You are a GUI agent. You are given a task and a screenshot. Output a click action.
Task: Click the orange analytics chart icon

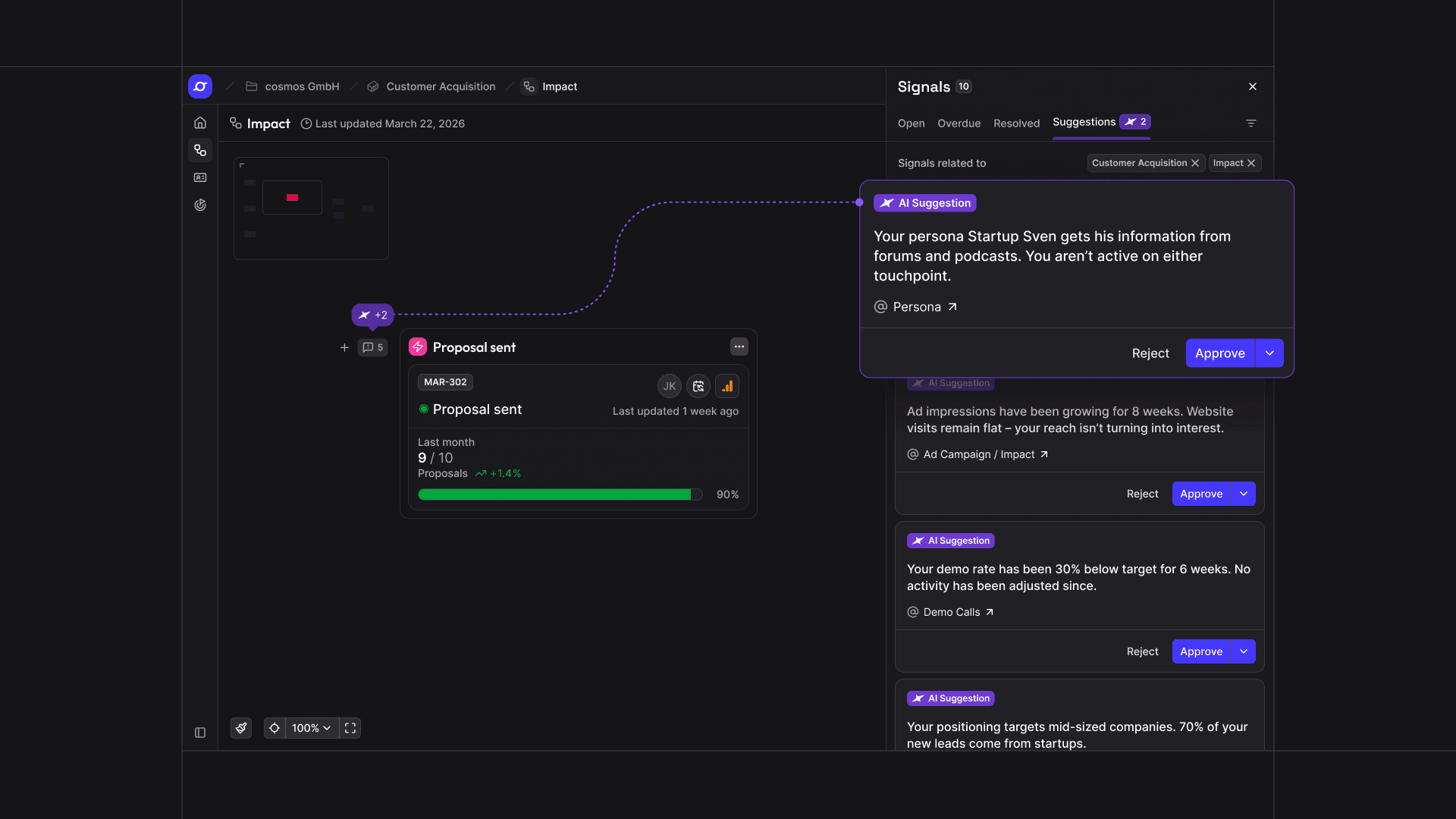point(727,386)
